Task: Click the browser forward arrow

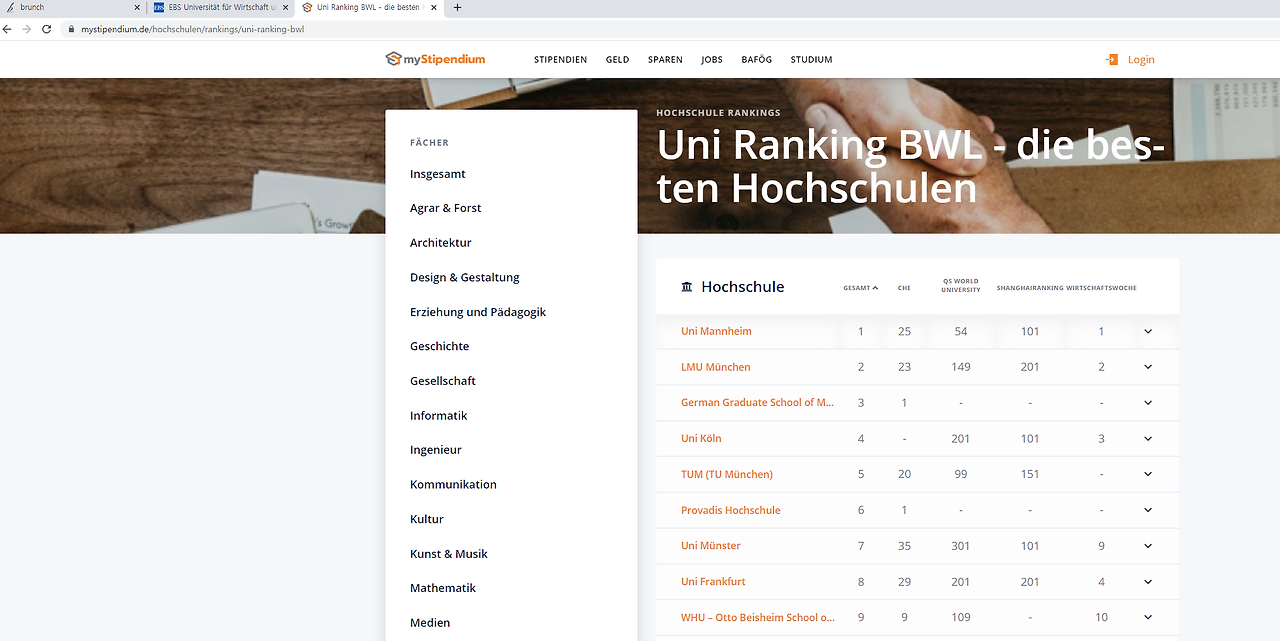Action: [27, 29]
